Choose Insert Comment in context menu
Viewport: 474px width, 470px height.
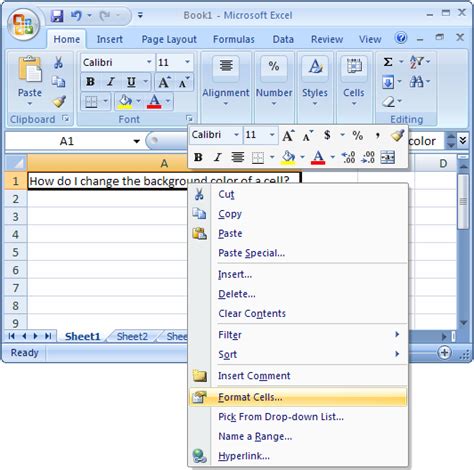pyautogui.click(x=298, y=376)
